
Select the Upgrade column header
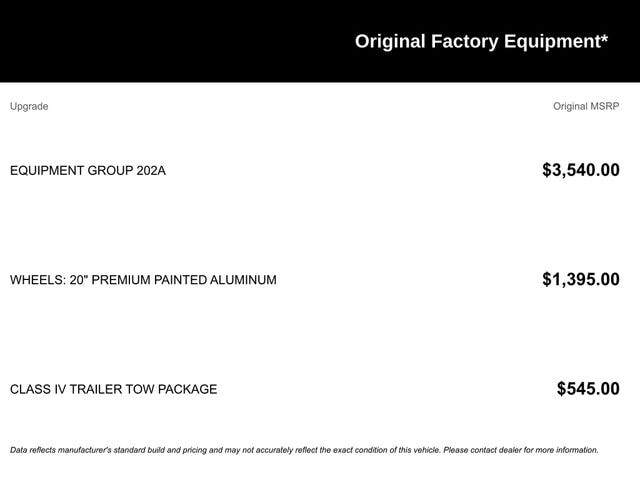tap(29, 107)
